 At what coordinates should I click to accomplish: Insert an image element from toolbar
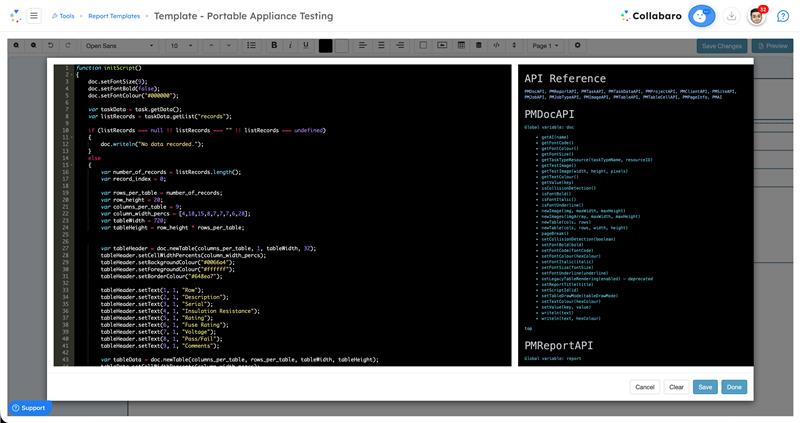pyautogui.click(x=442, y=45)
